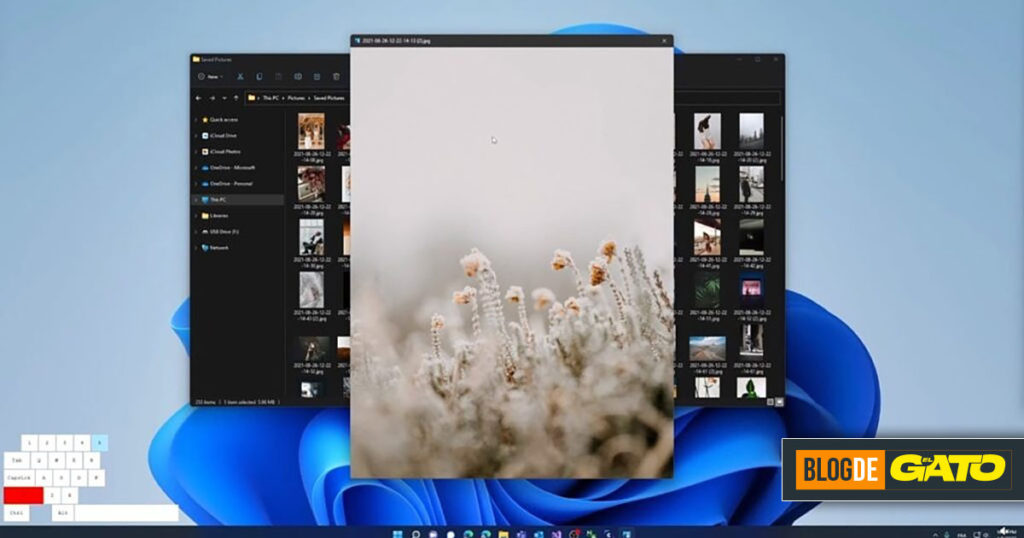Switch to details view in status bar
Screen dimensions: 1024x538
click(769, 401)
